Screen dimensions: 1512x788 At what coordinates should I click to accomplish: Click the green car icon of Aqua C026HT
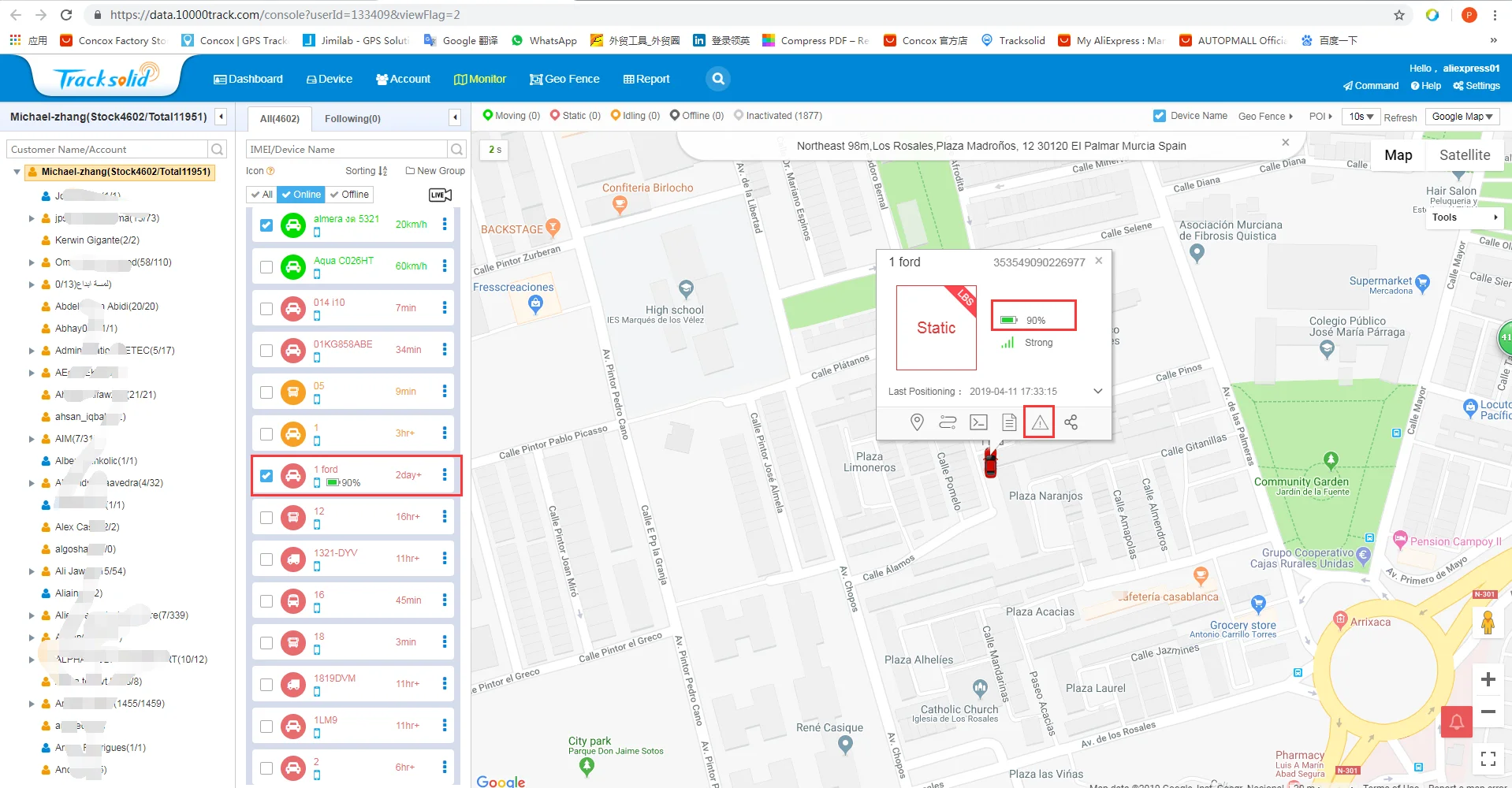coord(293,267)
